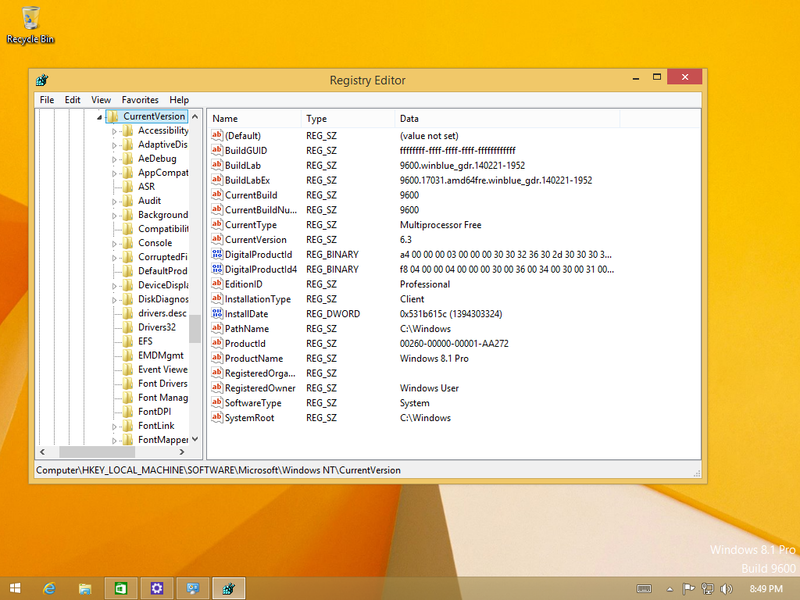Expand the FontLink key
The height and width of the screenshot is (600, 800).
(x=114, y=427)
